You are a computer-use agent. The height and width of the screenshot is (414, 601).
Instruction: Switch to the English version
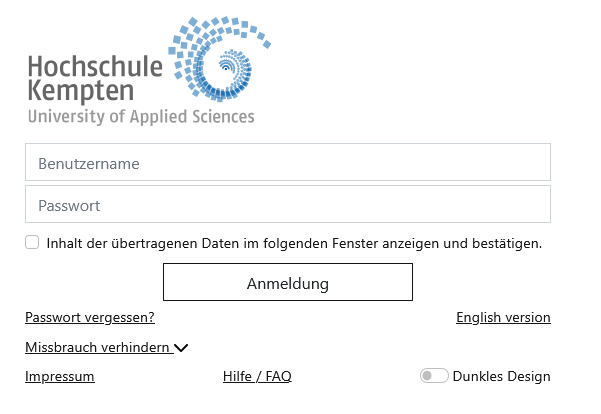(503, 318)
